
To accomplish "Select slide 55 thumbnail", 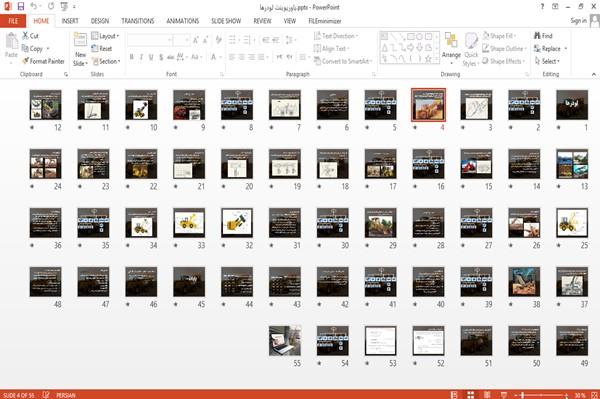I will pos(285,340).
